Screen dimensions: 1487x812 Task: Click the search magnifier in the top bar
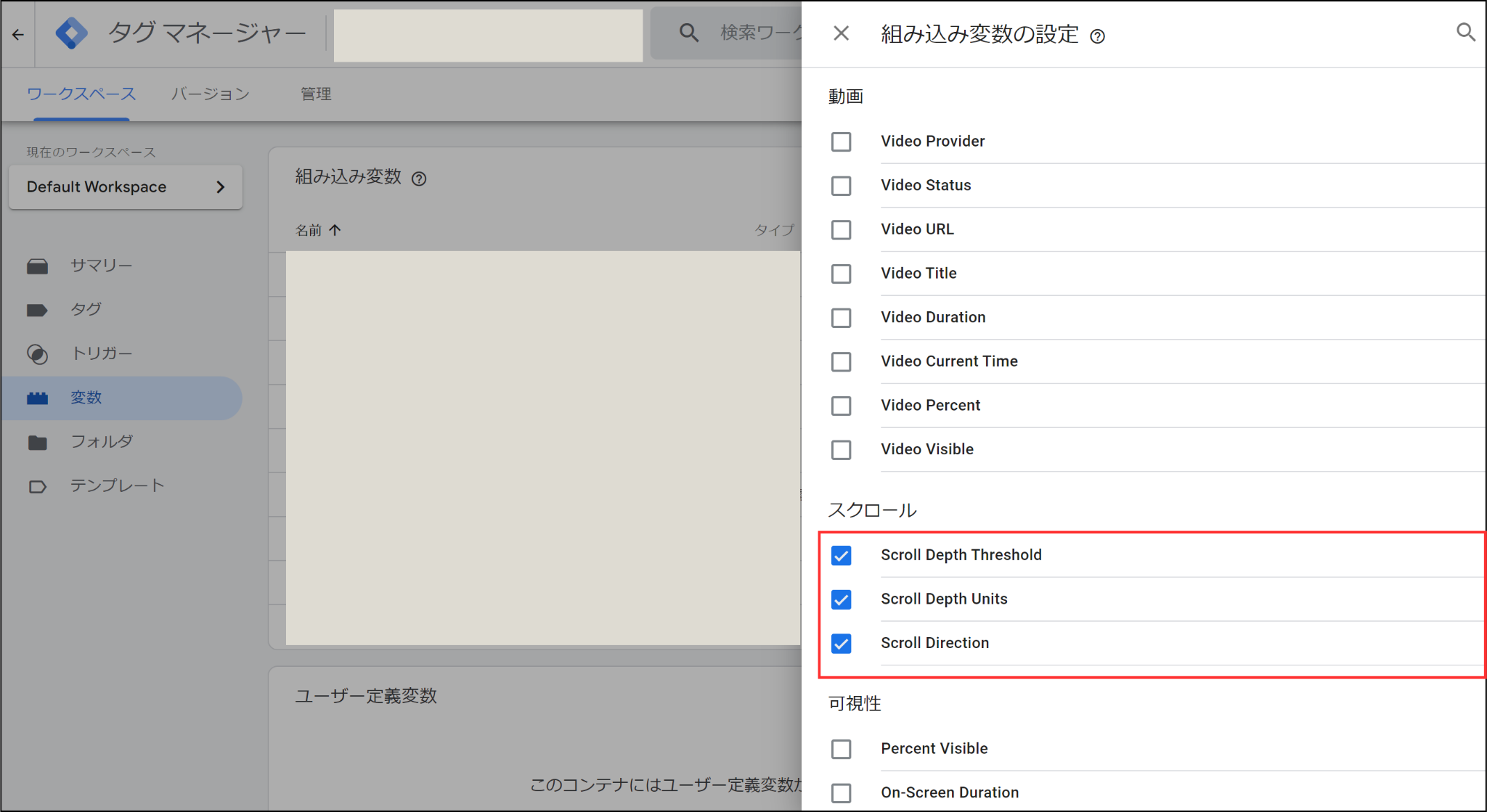pos(688,33)
